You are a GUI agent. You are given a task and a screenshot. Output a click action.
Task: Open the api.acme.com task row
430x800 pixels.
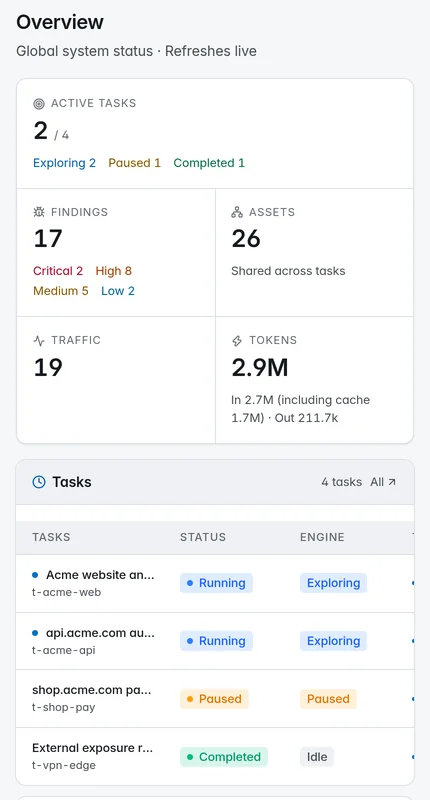click(x=215, y=641)
